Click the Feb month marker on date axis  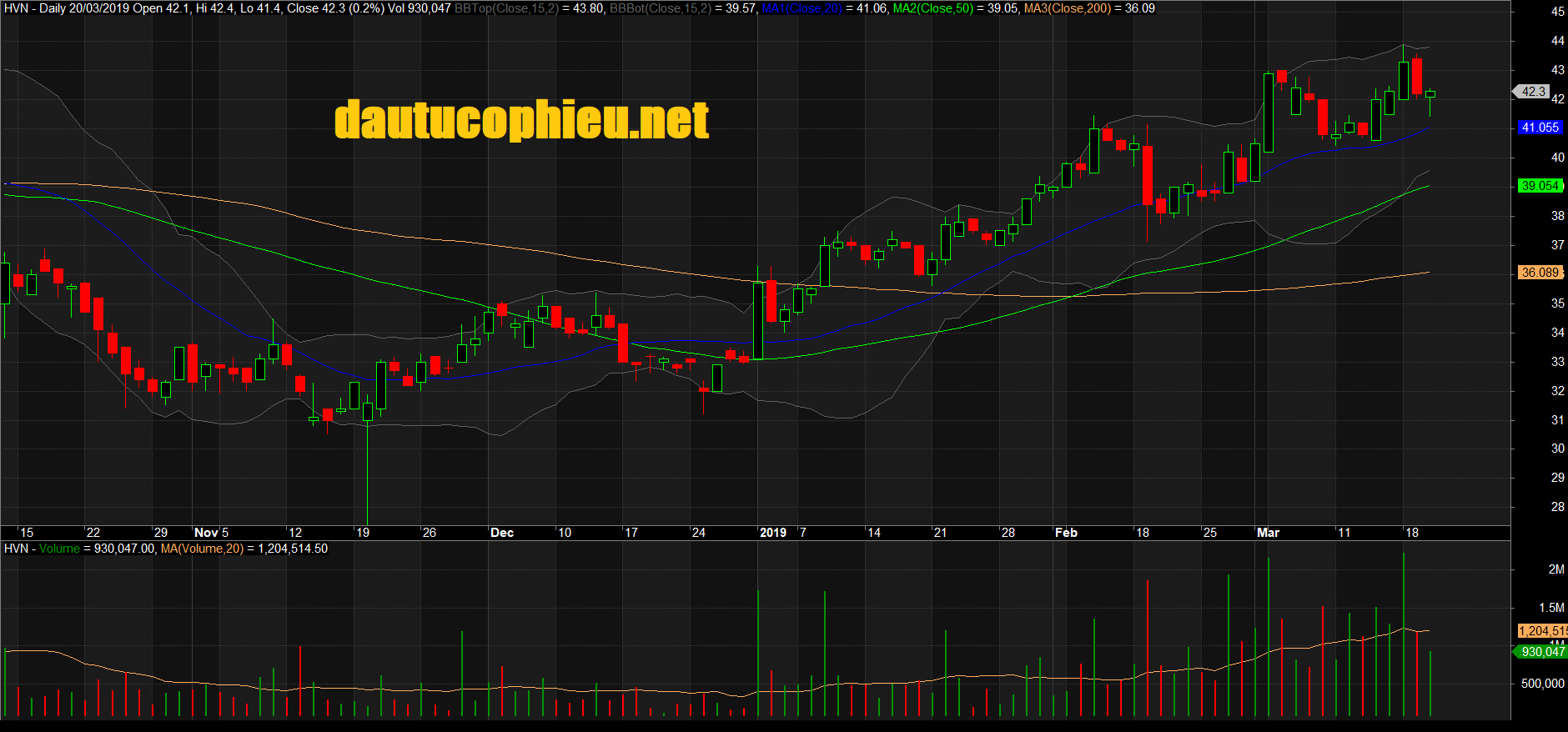coord(1066,533)
